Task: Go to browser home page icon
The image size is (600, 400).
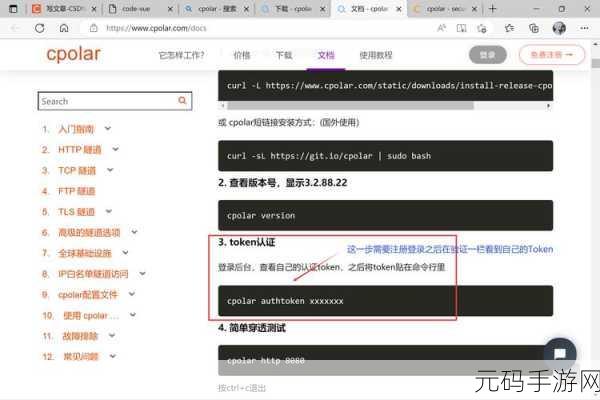Action: [64, 28]
